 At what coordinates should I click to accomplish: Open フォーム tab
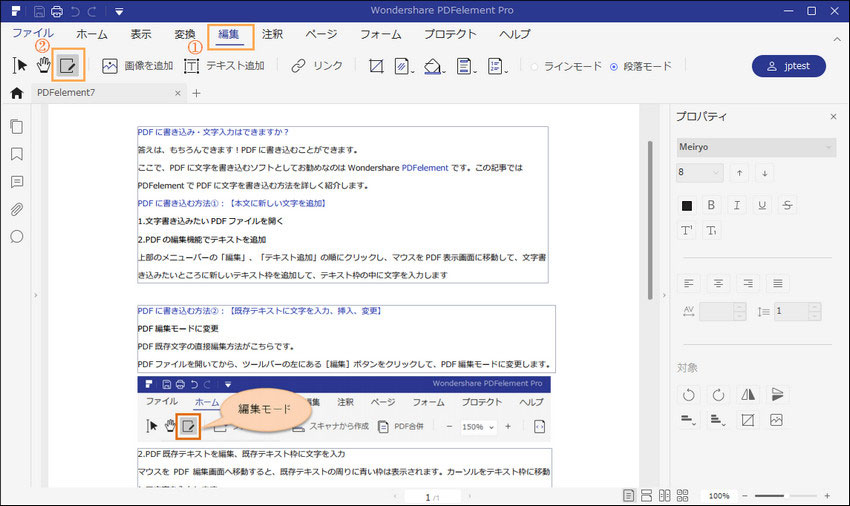pos(381,34)
